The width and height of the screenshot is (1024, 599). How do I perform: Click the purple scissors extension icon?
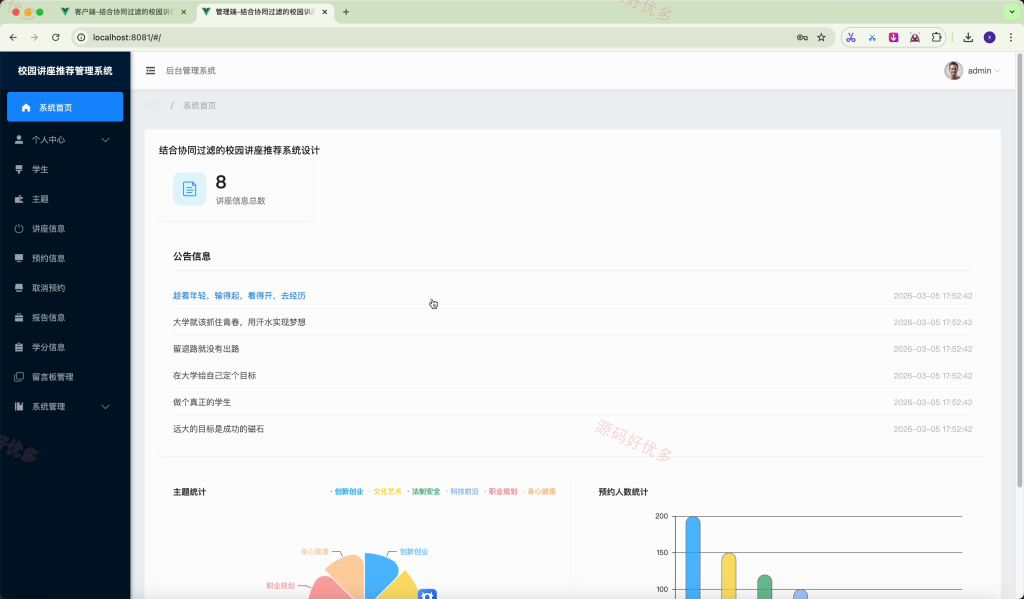[x=851, y=37]
